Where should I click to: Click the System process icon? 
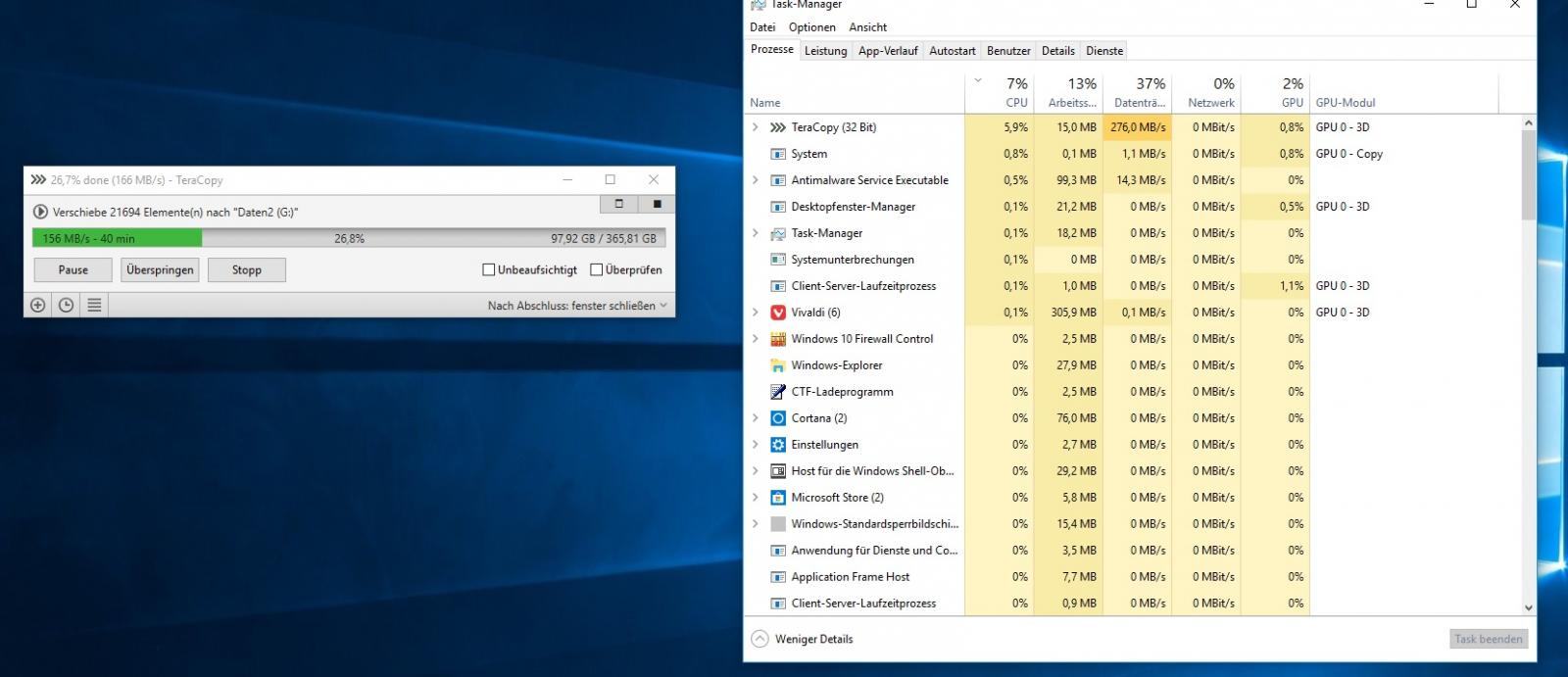pos(778,154)
